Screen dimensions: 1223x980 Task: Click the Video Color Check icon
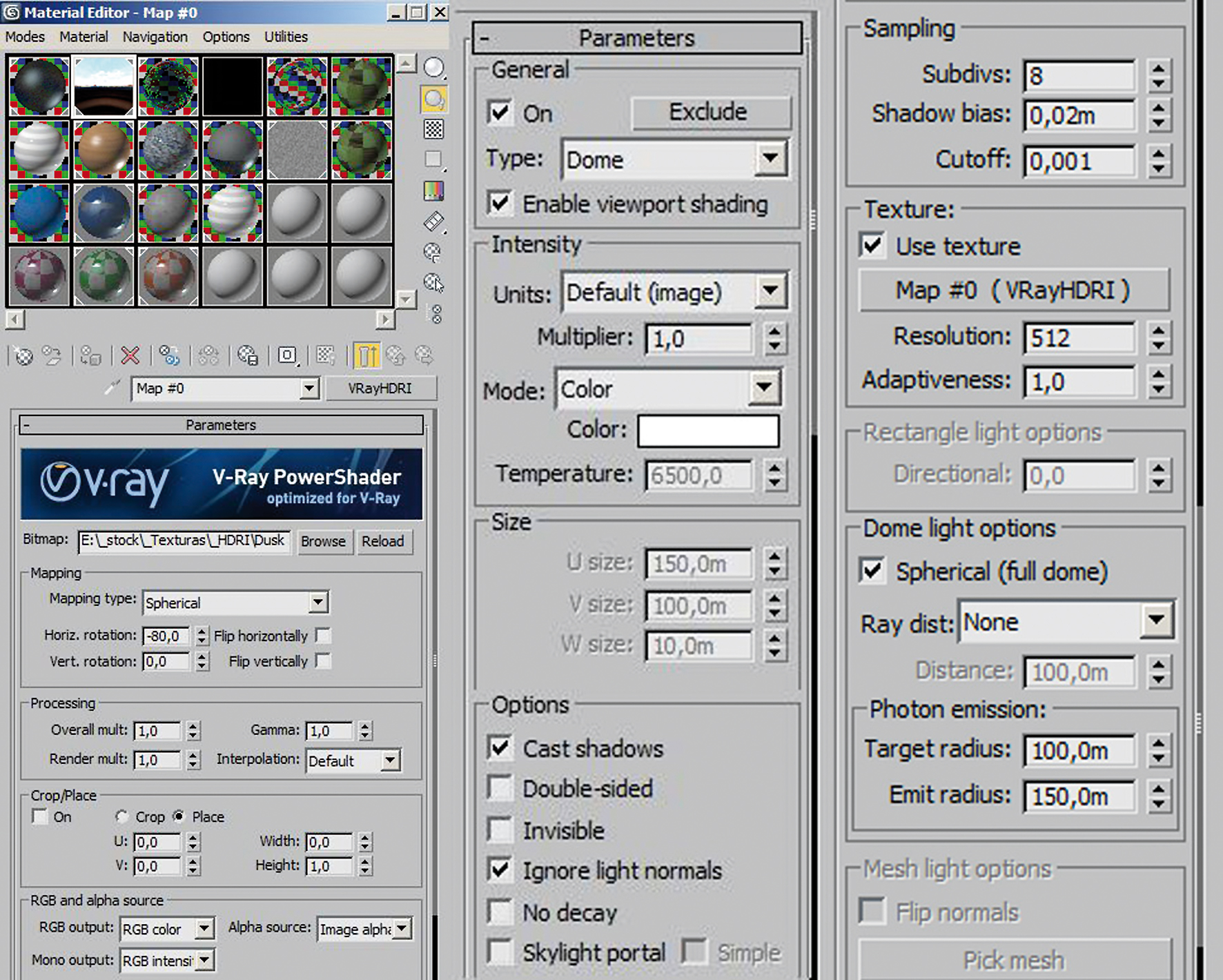point(433,190)
